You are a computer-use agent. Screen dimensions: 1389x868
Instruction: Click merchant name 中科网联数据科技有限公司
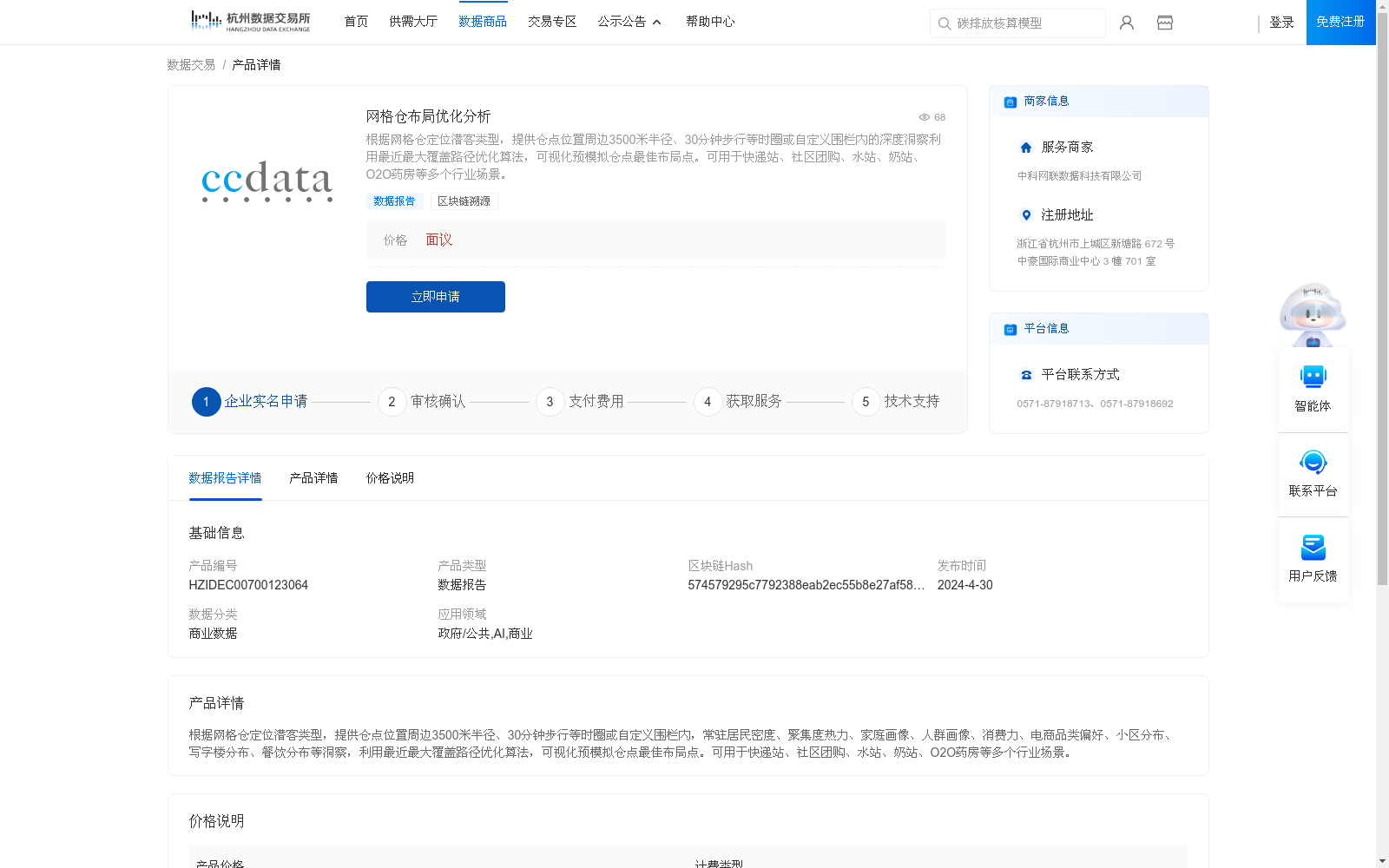1080,176
